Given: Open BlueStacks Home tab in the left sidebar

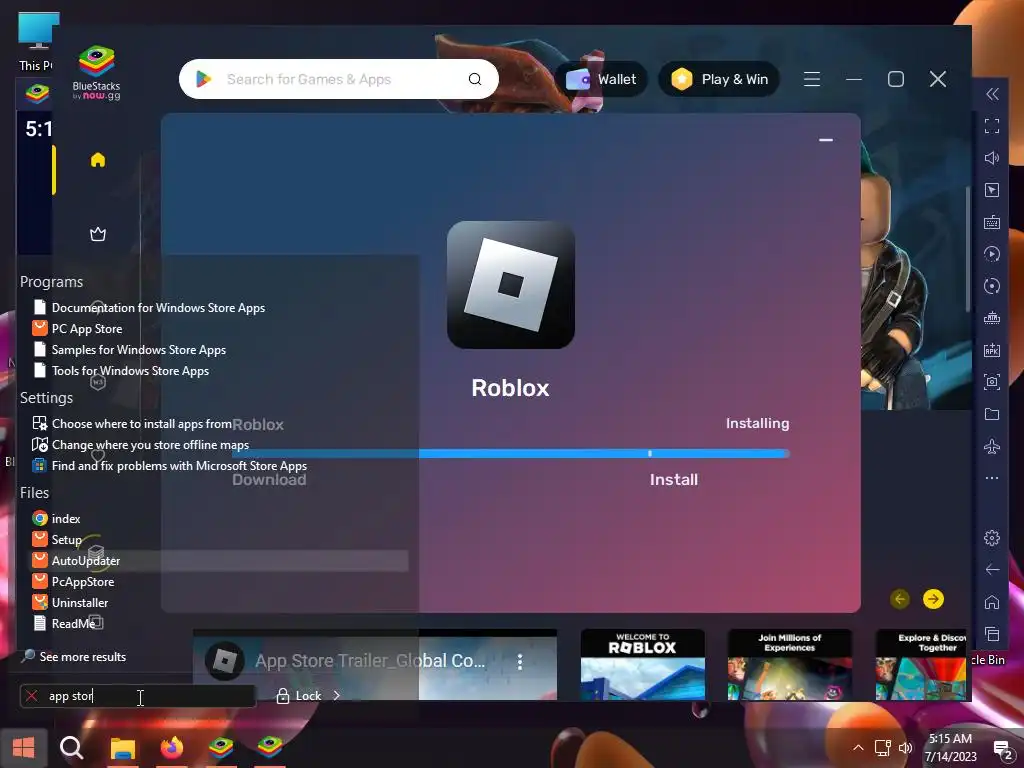Looking at the screenshot, I should (98, 160).
